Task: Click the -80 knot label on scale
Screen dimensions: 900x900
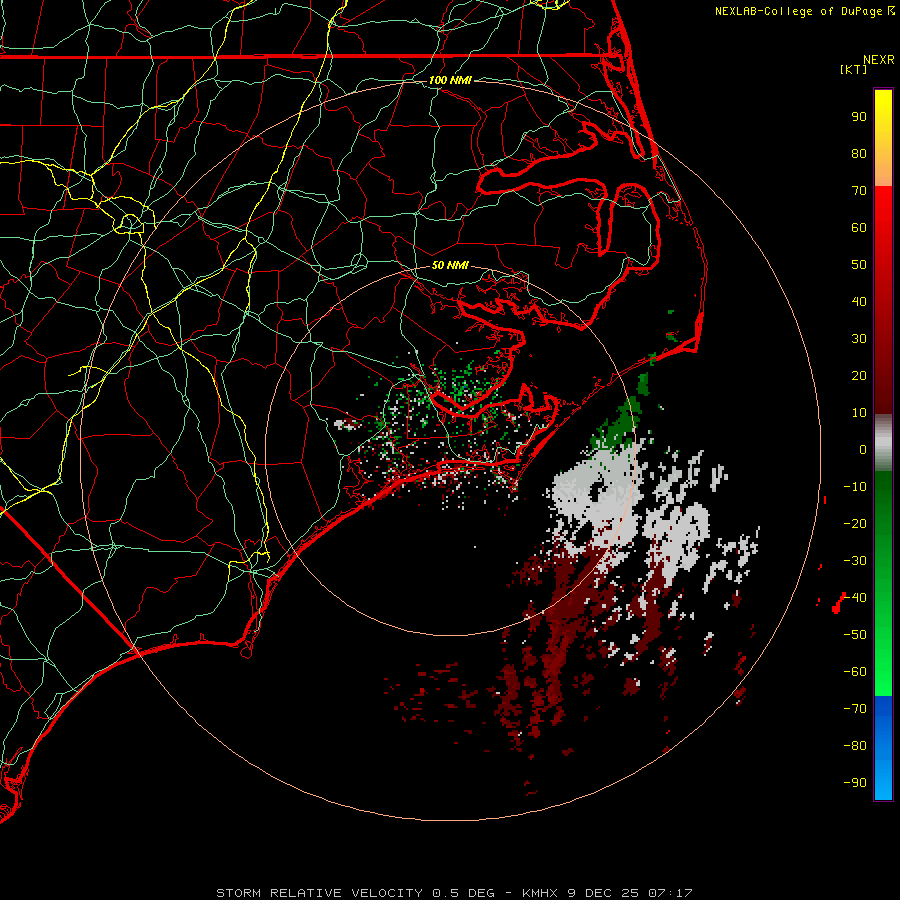Action: click(x=855, y=746)
